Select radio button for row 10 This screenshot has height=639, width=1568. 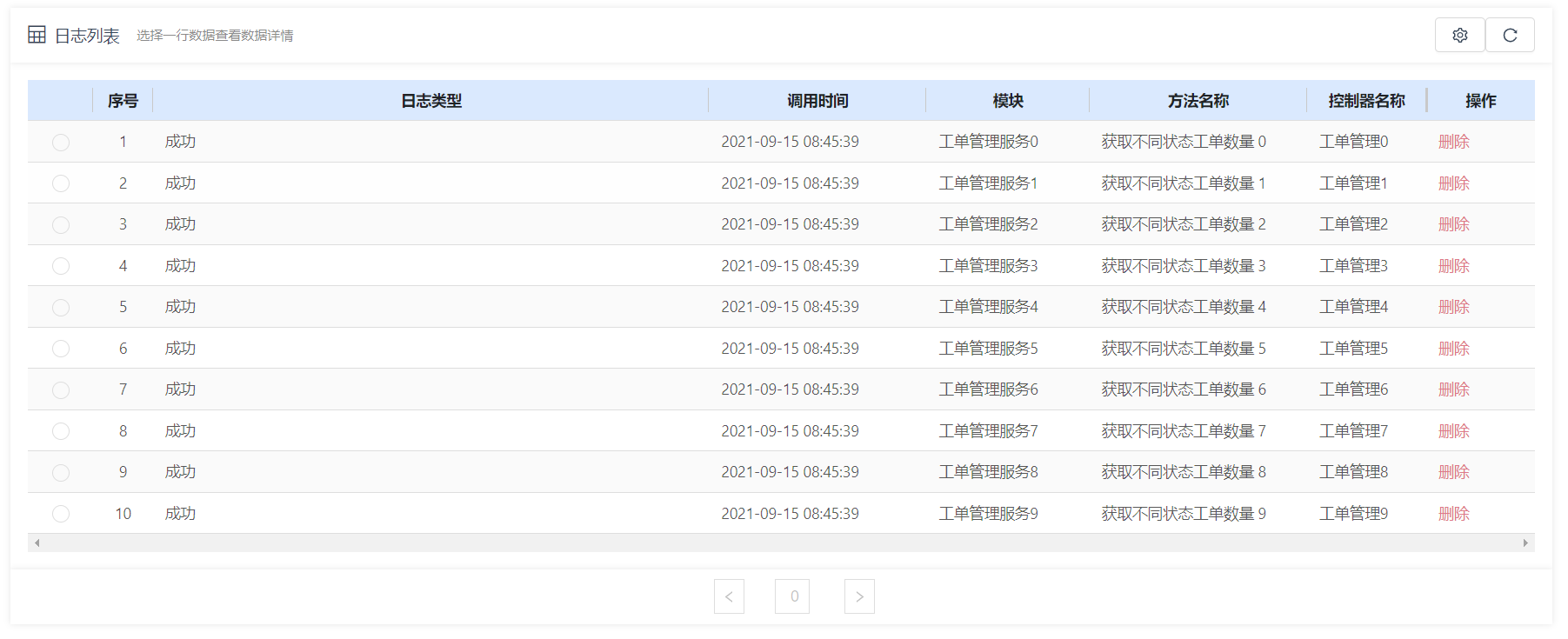click(x=61, y=514)
